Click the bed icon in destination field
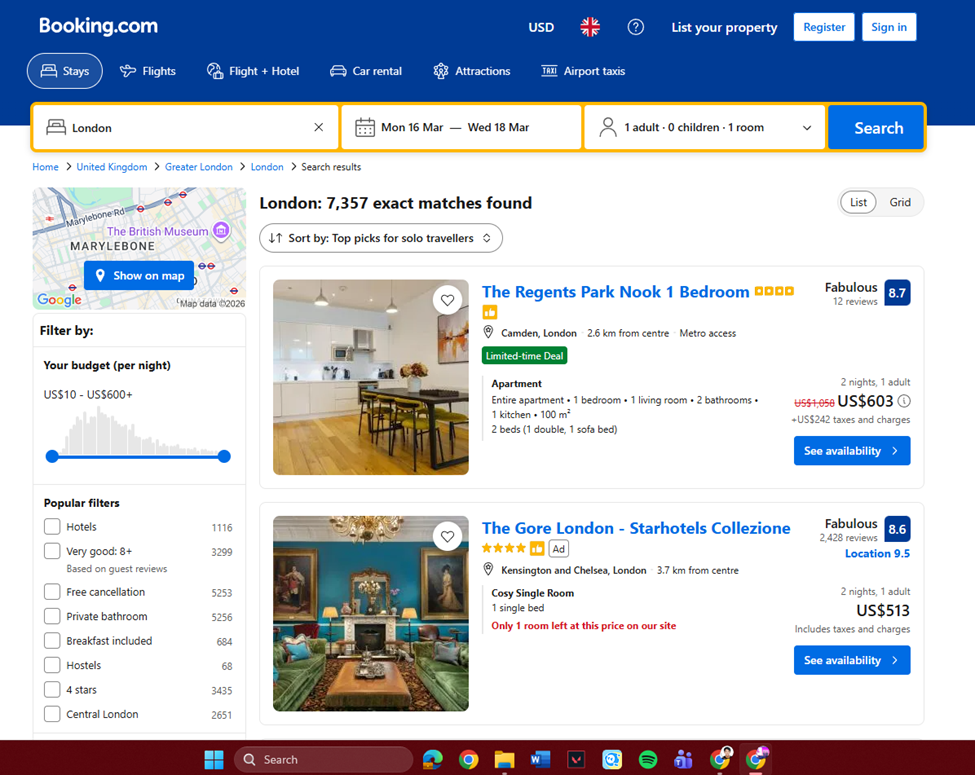The height and width of the screenshot is (775, 975). tap(56, 127)
